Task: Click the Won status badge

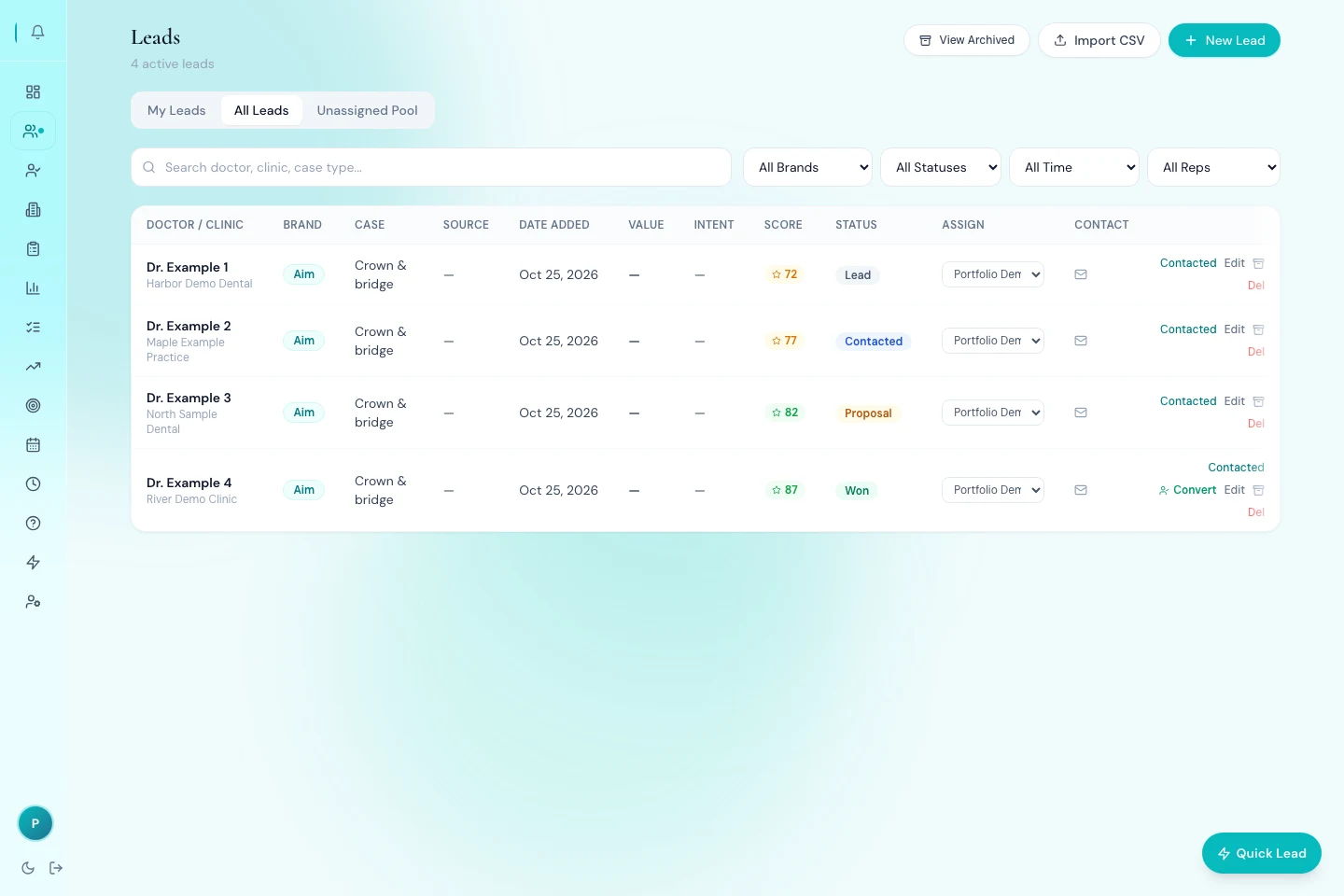Action: [x=857, y=491]
